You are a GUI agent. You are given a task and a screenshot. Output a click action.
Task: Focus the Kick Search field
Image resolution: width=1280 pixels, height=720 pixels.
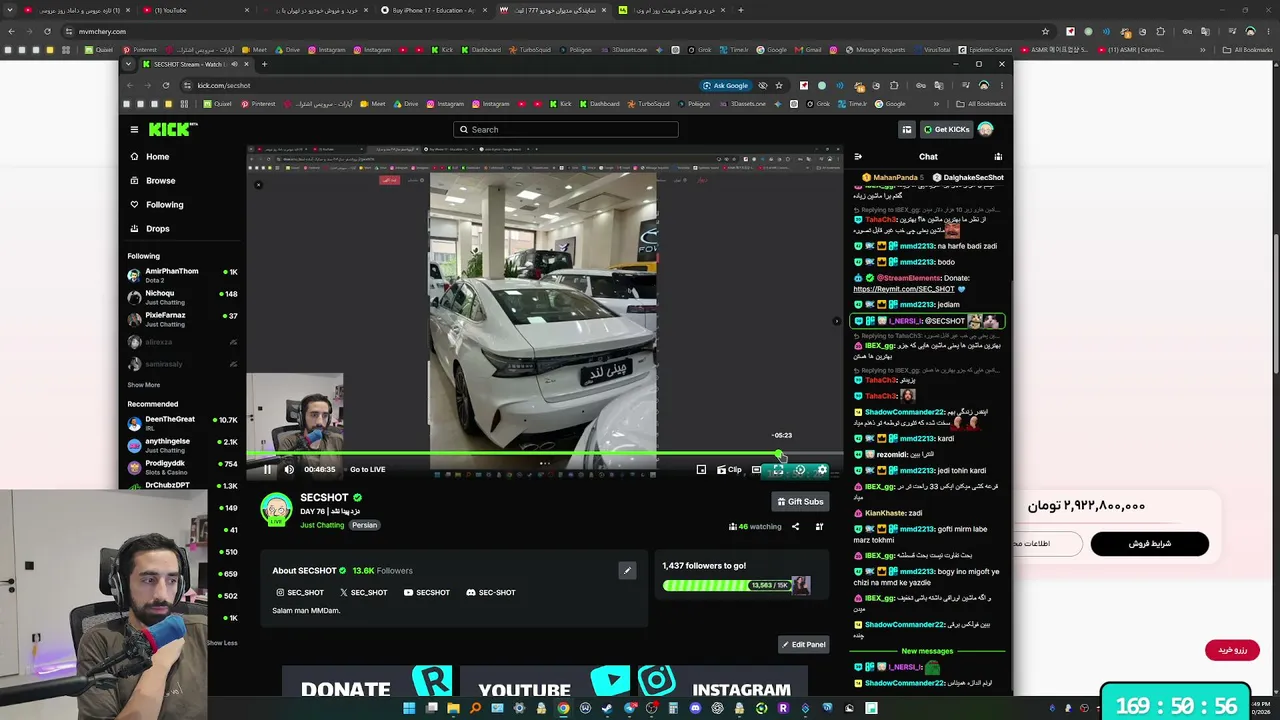(566, 129)
